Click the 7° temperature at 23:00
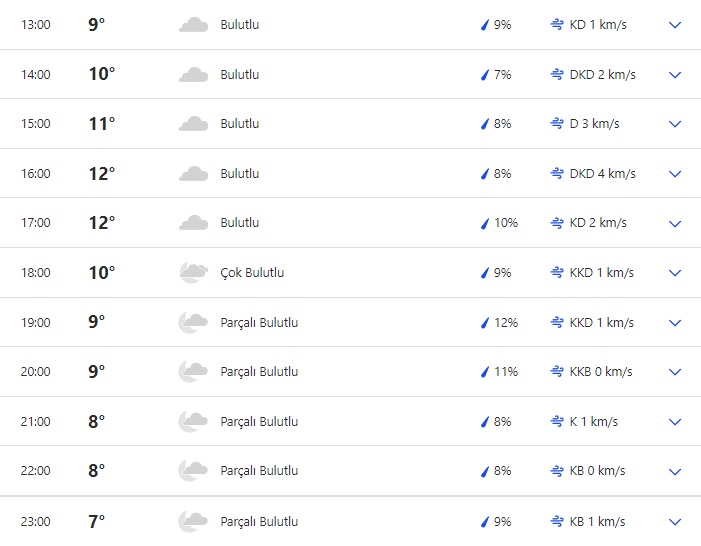Image resolution: width=701 pixels, height=546 pixels. click(96, 521)
